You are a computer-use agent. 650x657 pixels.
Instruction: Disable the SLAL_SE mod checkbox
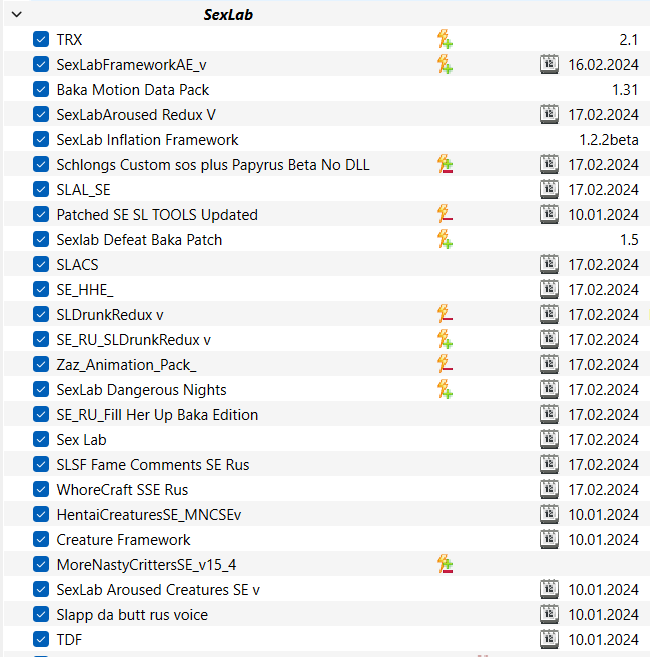click(x=41, y=189)
